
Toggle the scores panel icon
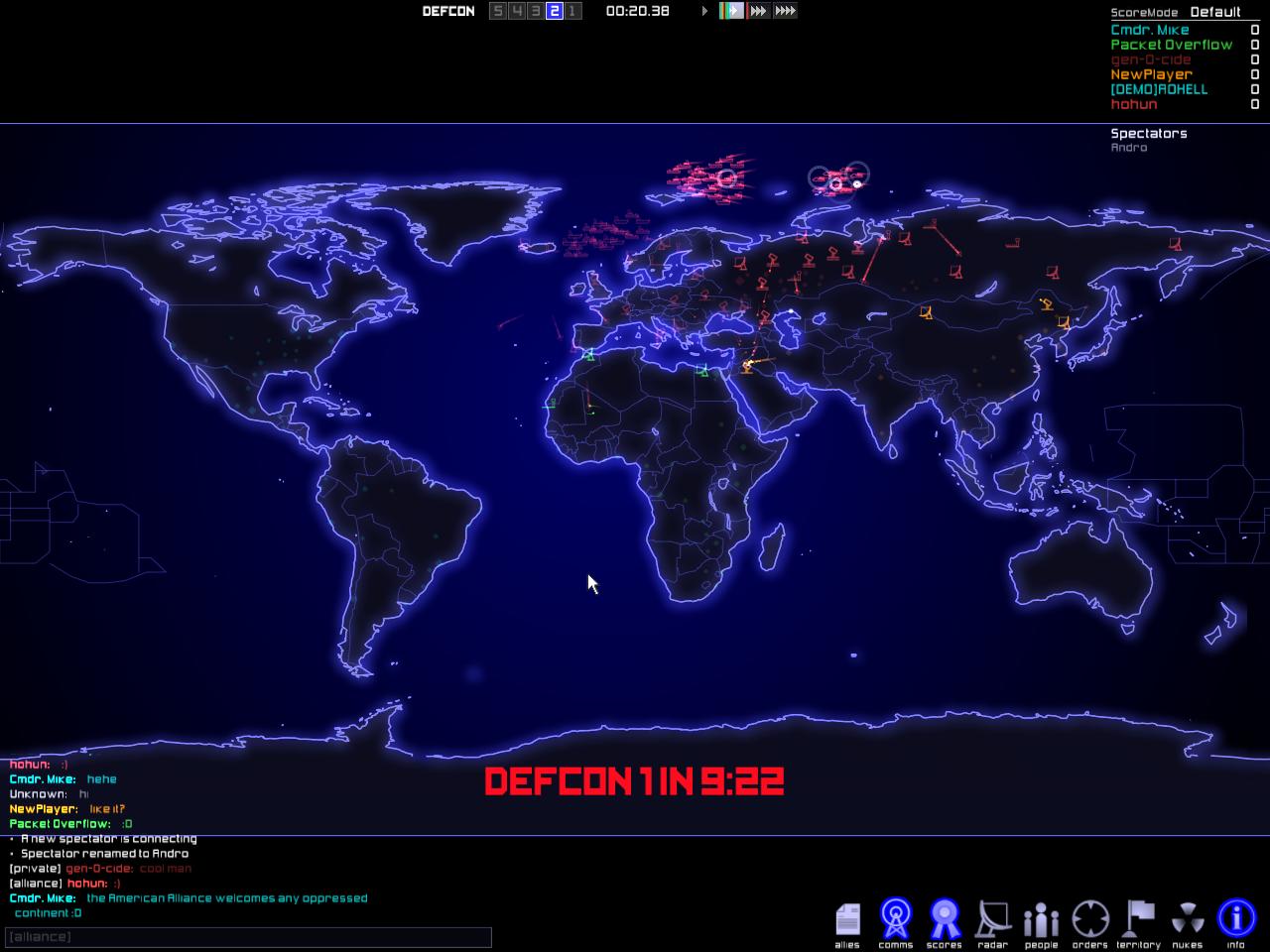pyautogui.click(x=945, y=920)
